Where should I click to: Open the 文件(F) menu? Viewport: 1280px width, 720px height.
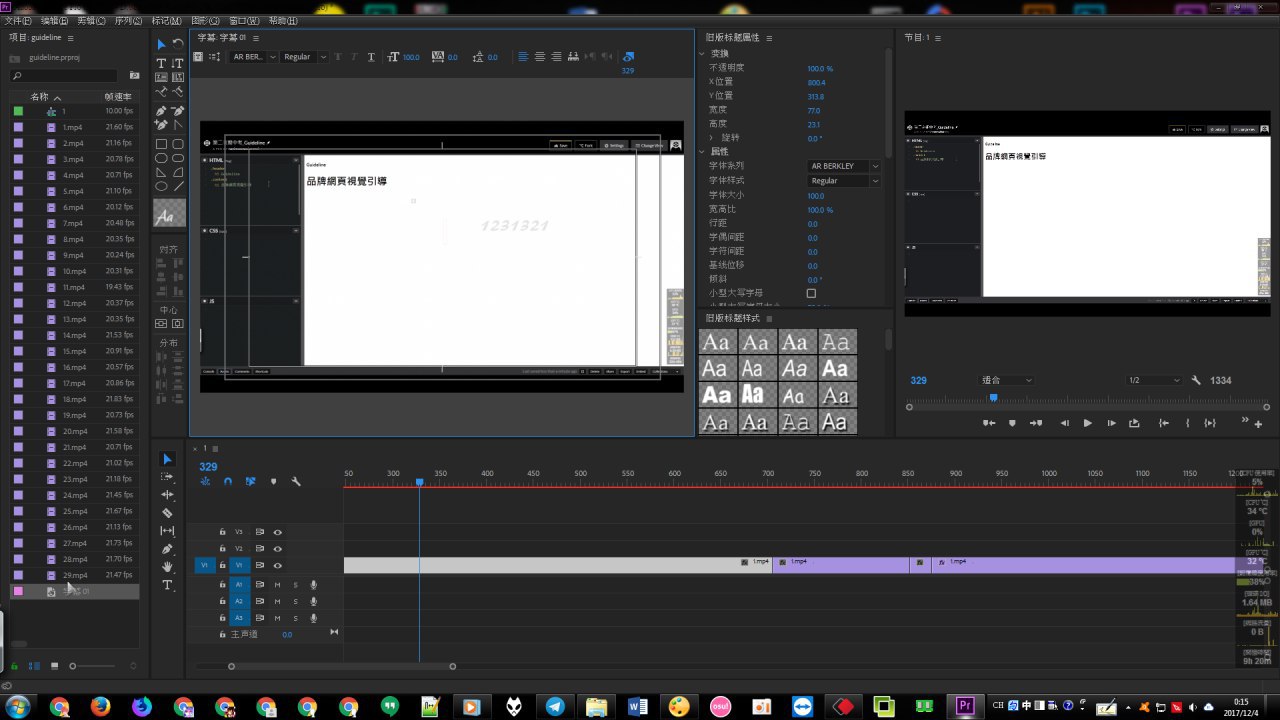click(18, 20)
